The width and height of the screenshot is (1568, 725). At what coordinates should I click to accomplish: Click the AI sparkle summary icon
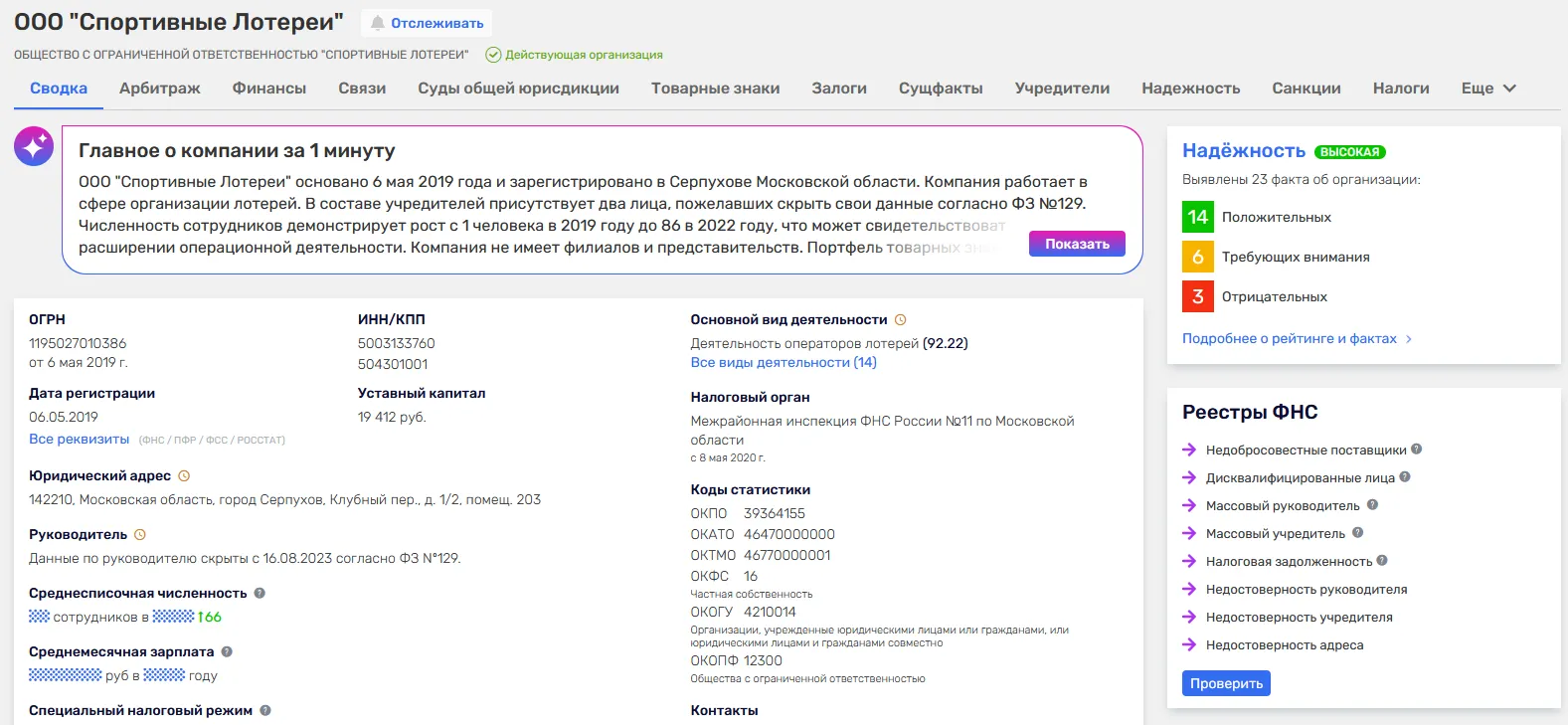click(x=34, y=146)
